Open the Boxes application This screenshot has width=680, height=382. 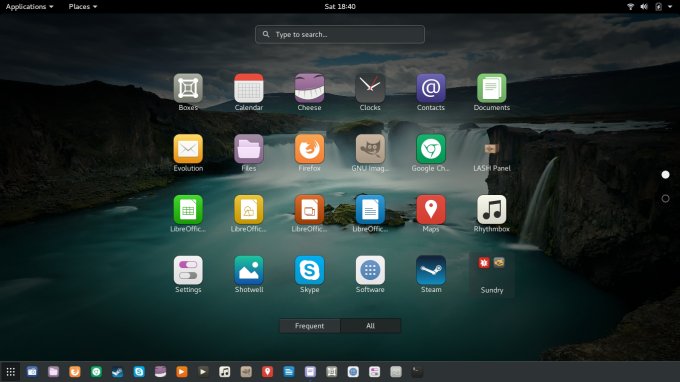(188, 88)
